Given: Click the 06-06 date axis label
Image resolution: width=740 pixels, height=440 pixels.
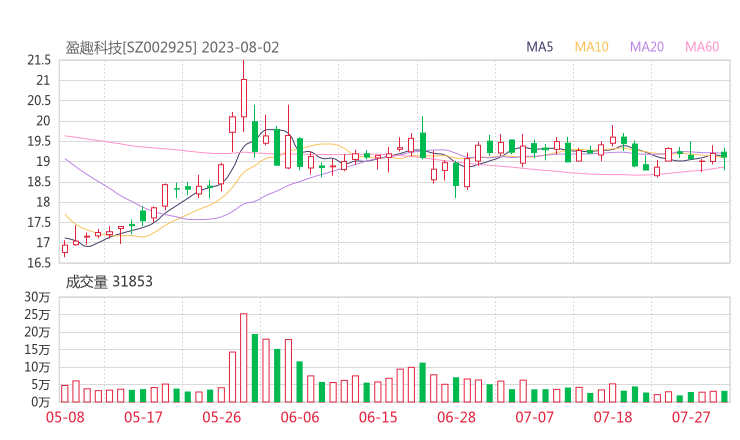Looking at the screenshot, I should point(300,417).
